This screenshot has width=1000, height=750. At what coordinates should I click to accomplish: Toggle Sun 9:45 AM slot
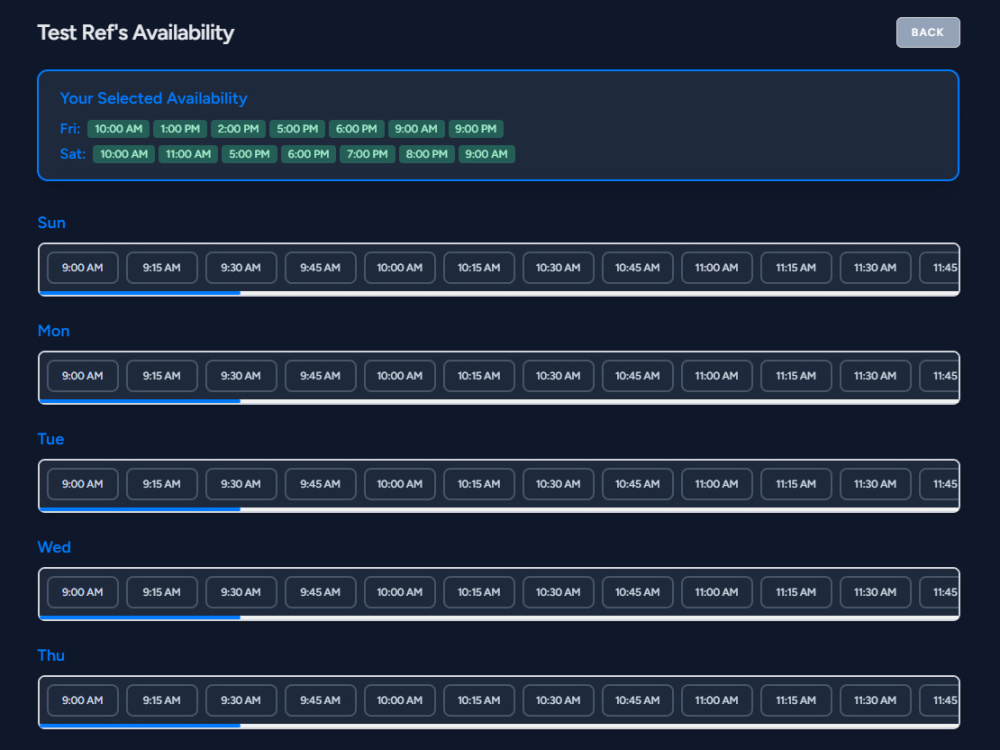click(320, 268)
